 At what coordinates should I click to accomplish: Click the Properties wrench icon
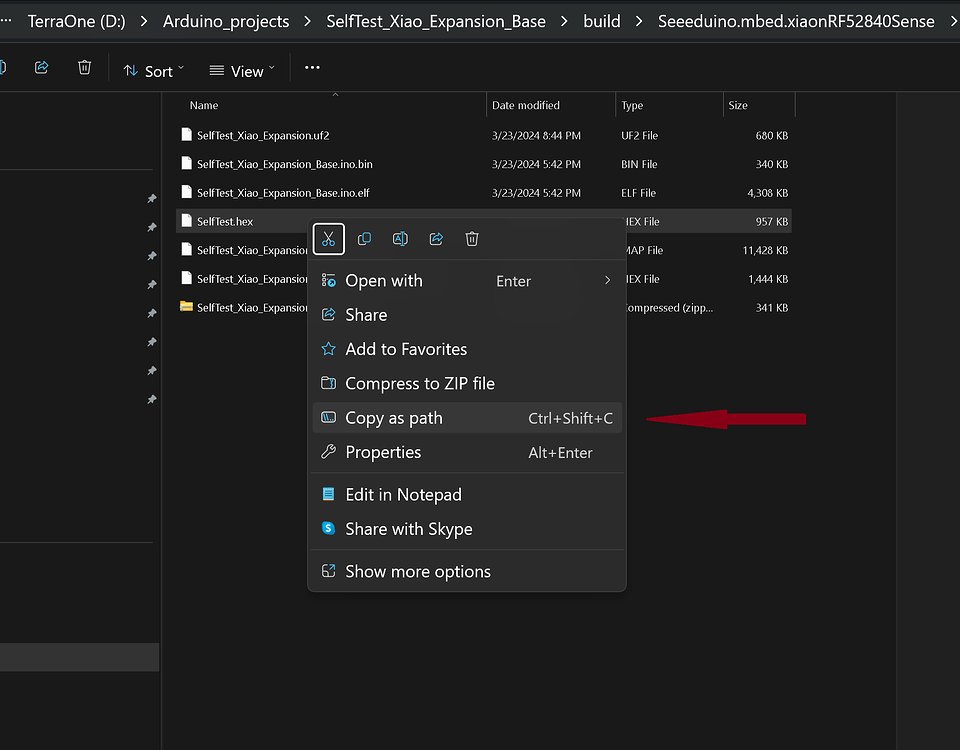tap(329, 452)
